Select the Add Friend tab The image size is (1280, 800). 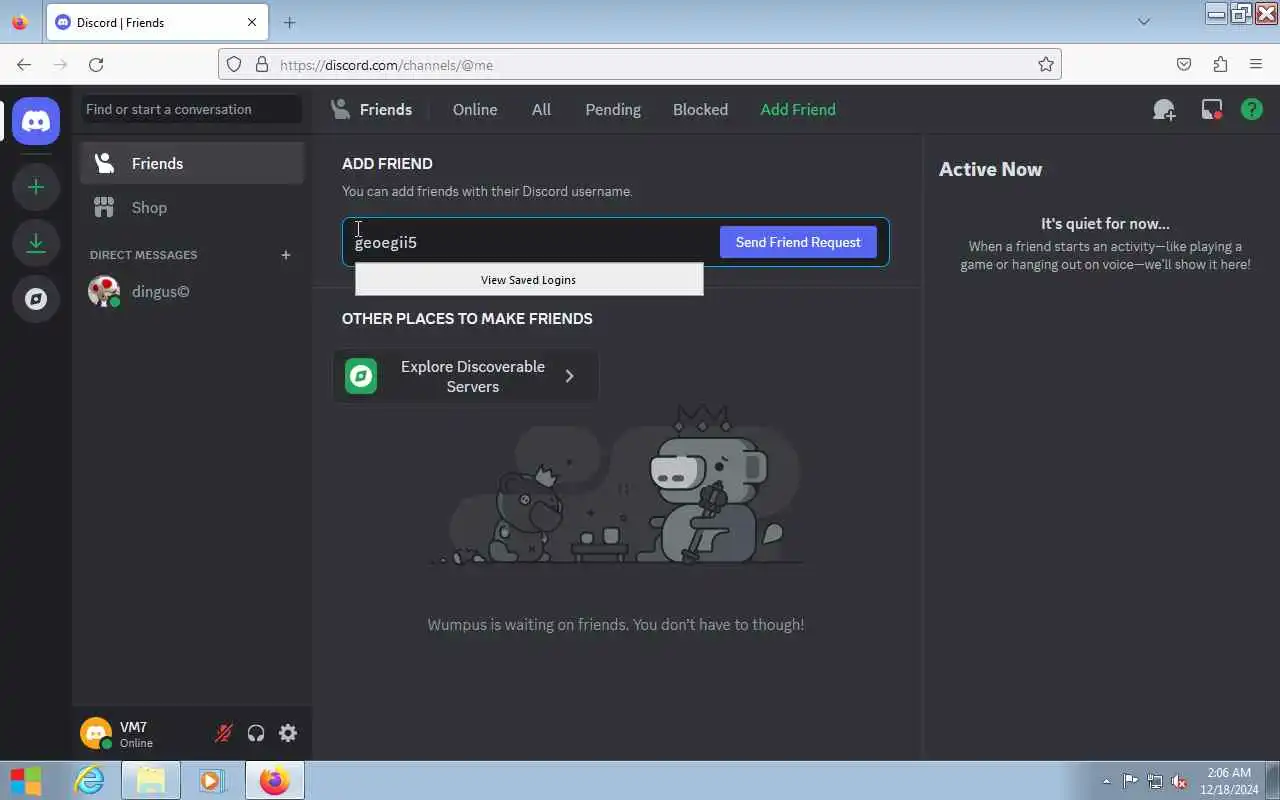click(x=798, y=110)
